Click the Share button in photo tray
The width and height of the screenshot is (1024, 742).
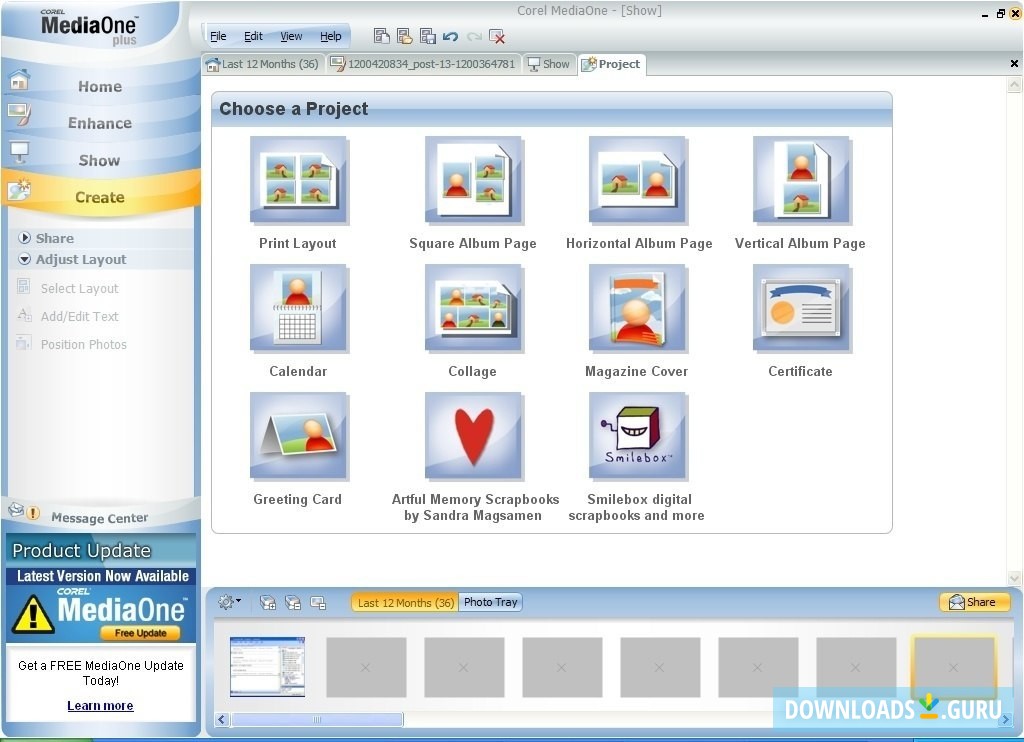974,602
